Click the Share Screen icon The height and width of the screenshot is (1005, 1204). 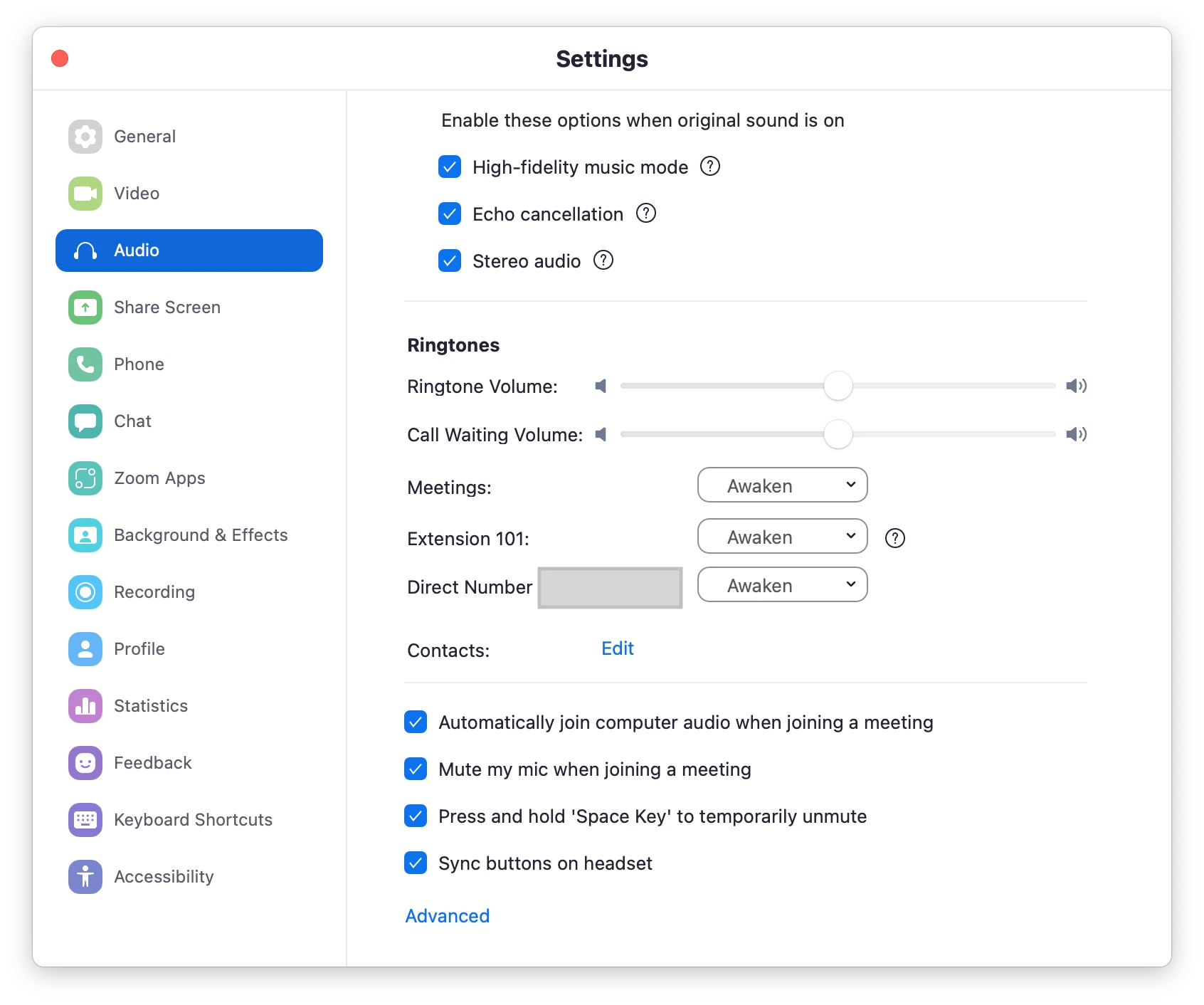[85, 307]
